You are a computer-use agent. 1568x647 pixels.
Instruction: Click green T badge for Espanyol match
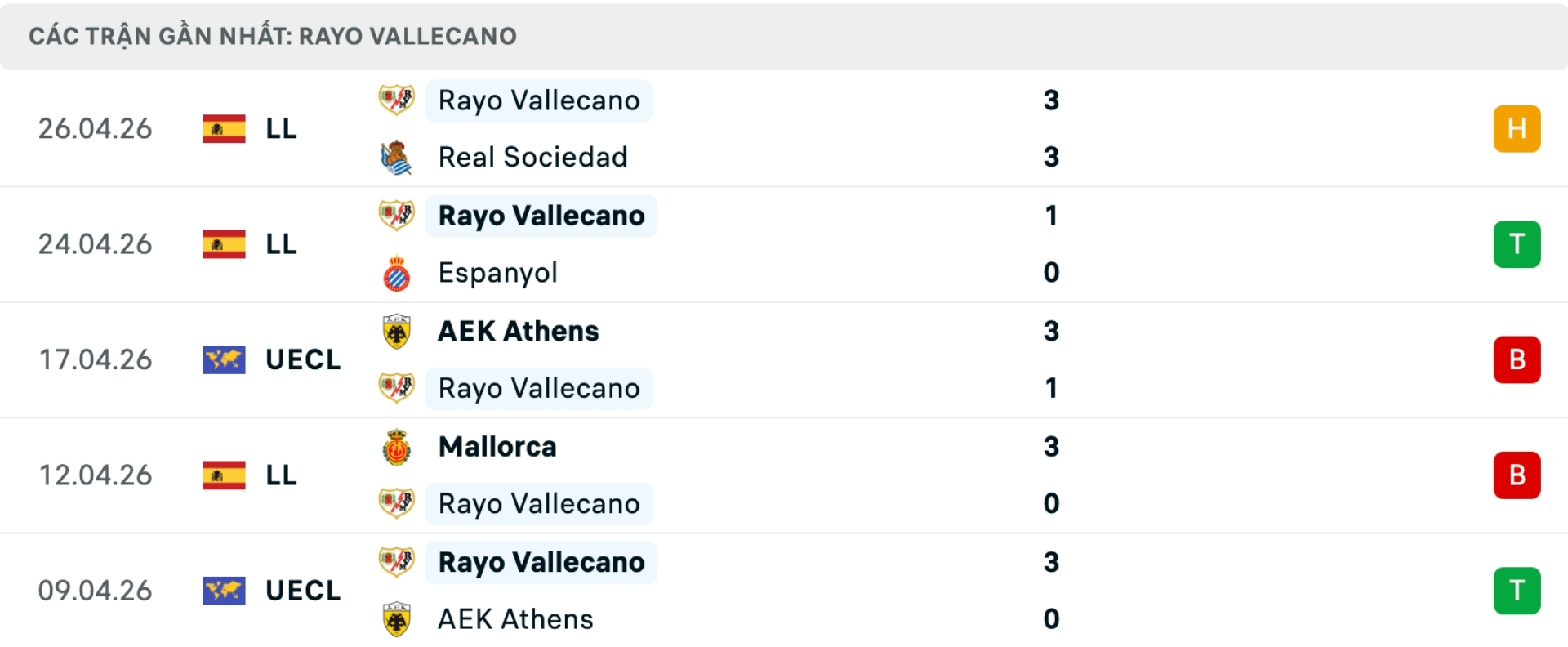pos(1517,244)
